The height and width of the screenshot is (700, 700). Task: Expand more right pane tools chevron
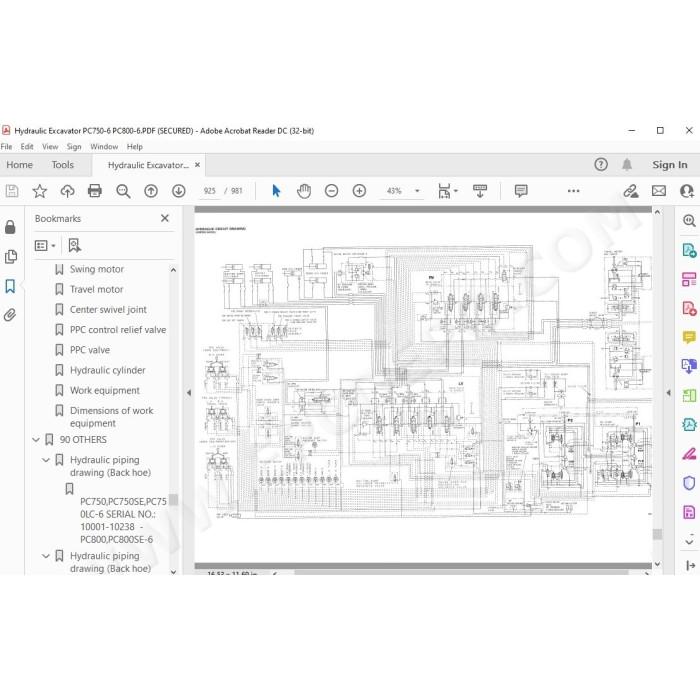pos(689,540)
